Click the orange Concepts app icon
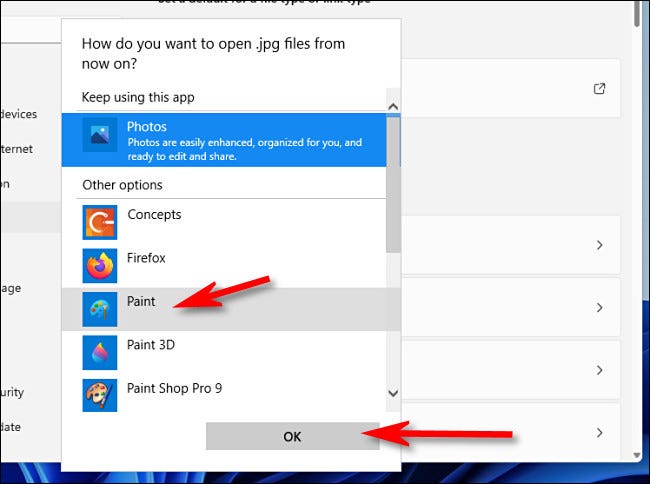This screenshot has width=650, height=484. click(x=99, y=223)
